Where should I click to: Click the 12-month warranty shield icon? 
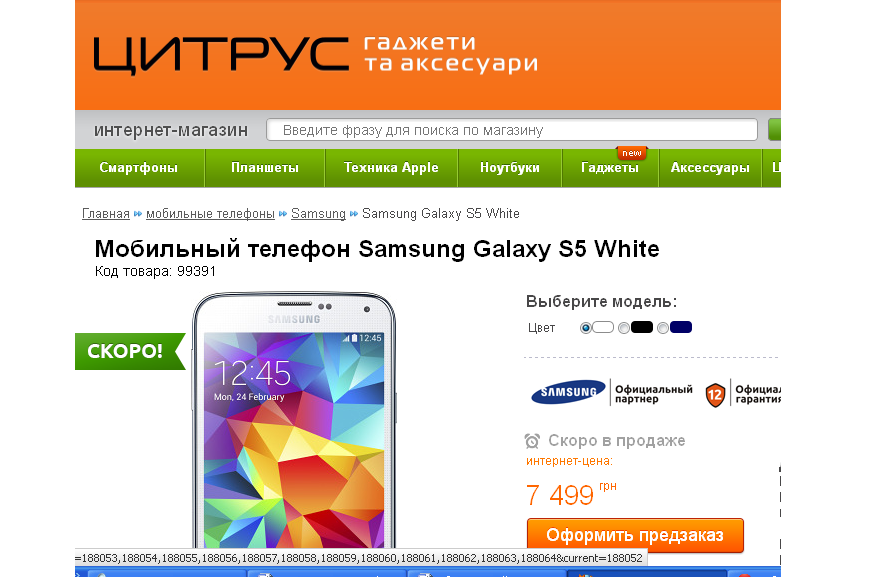[715, 395]
